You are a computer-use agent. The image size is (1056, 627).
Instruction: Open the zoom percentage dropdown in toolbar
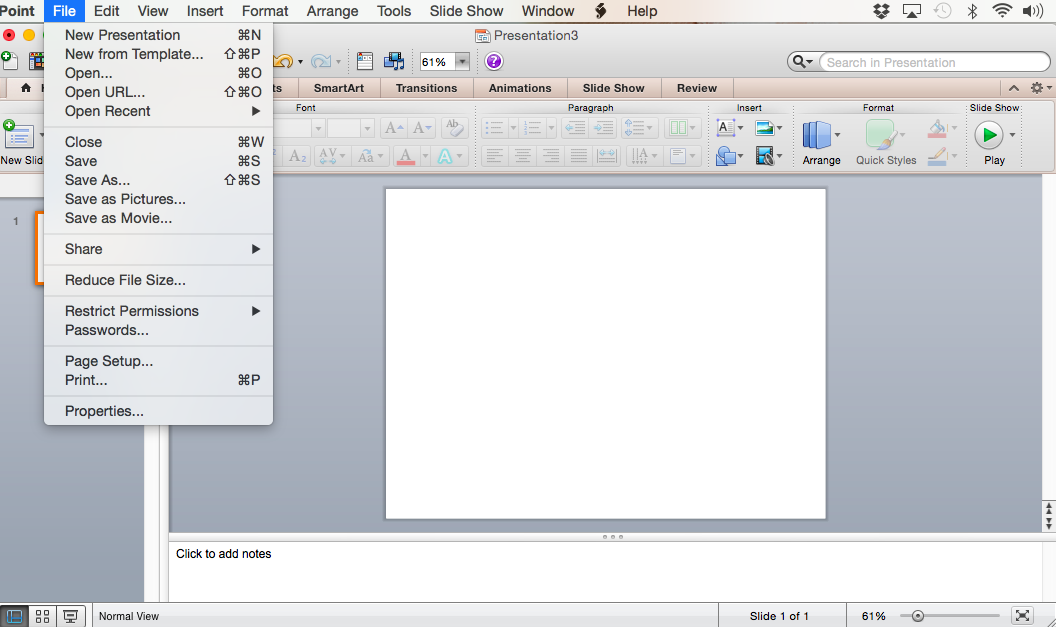[x=462, y=62]
